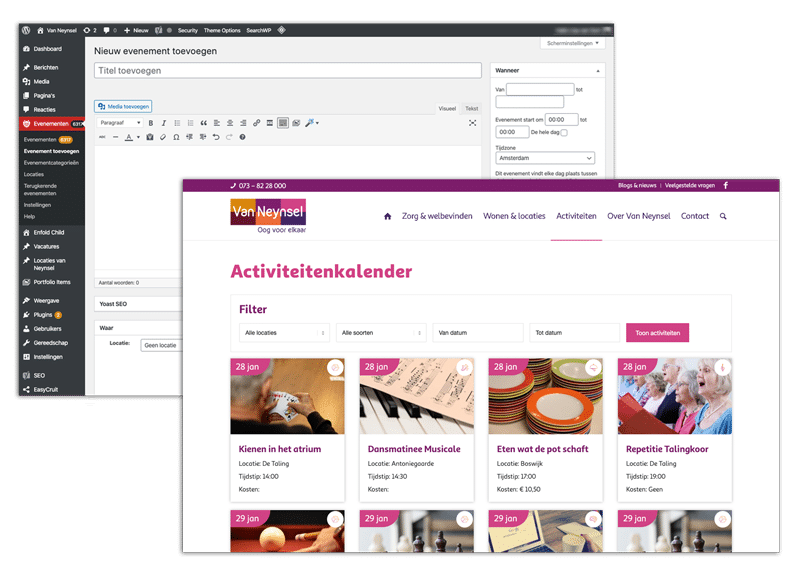
Task: Insert the read more tag
Action: (x=270, y=123)
